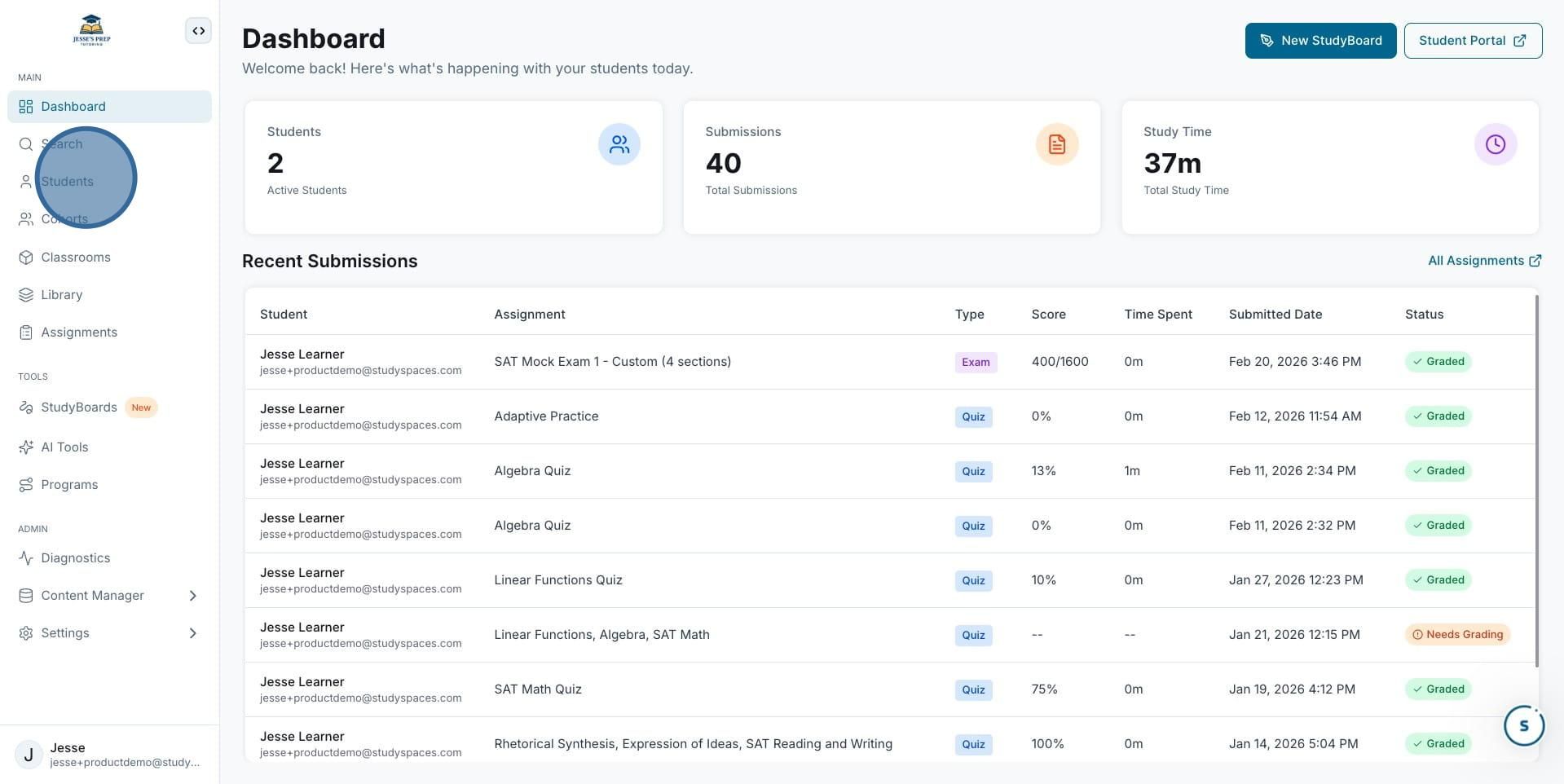Click the New StudyBoard button

click(x=1320, y=41)
